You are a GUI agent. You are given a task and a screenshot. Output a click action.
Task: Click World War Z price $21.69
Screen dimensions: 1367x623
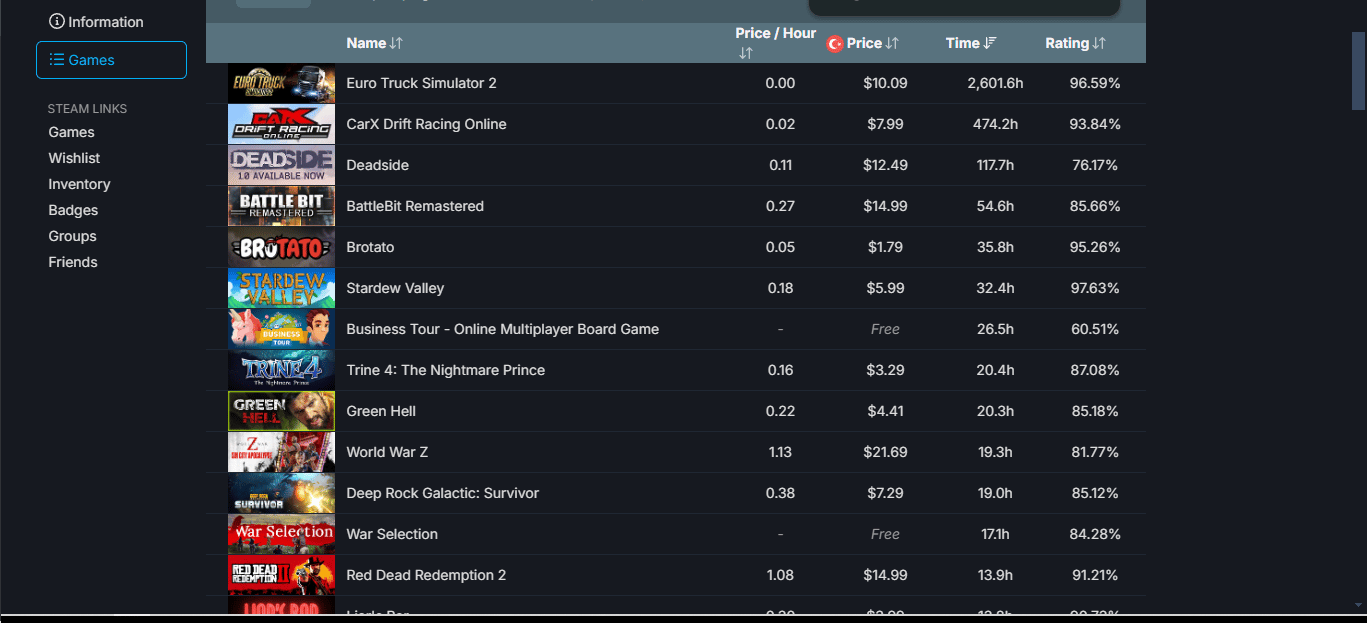(885, 452)
